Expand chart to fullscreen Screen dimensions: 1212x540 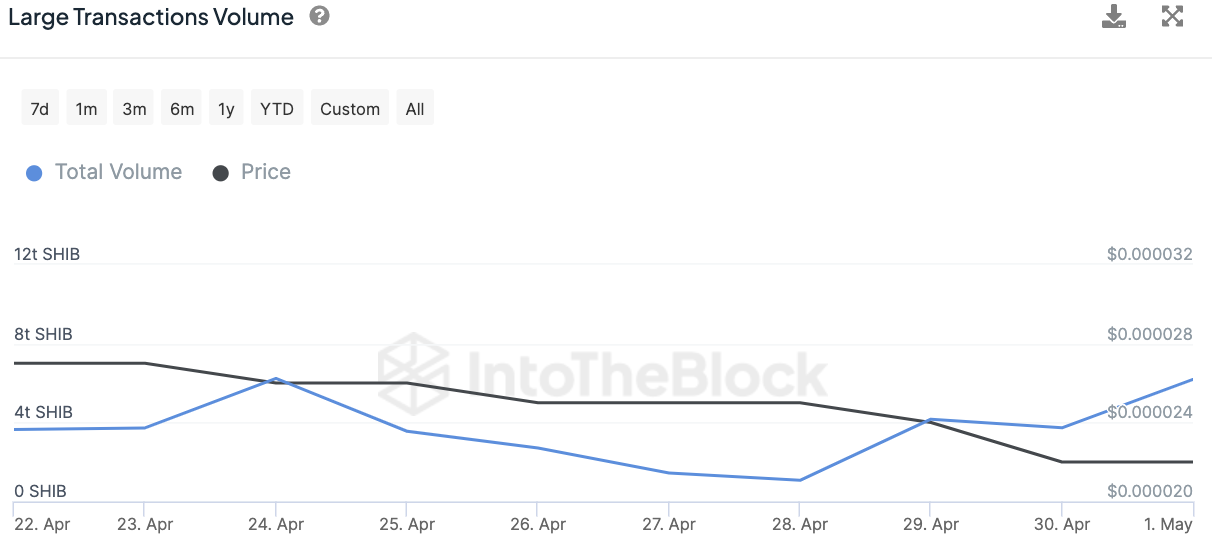[1172, 16]
